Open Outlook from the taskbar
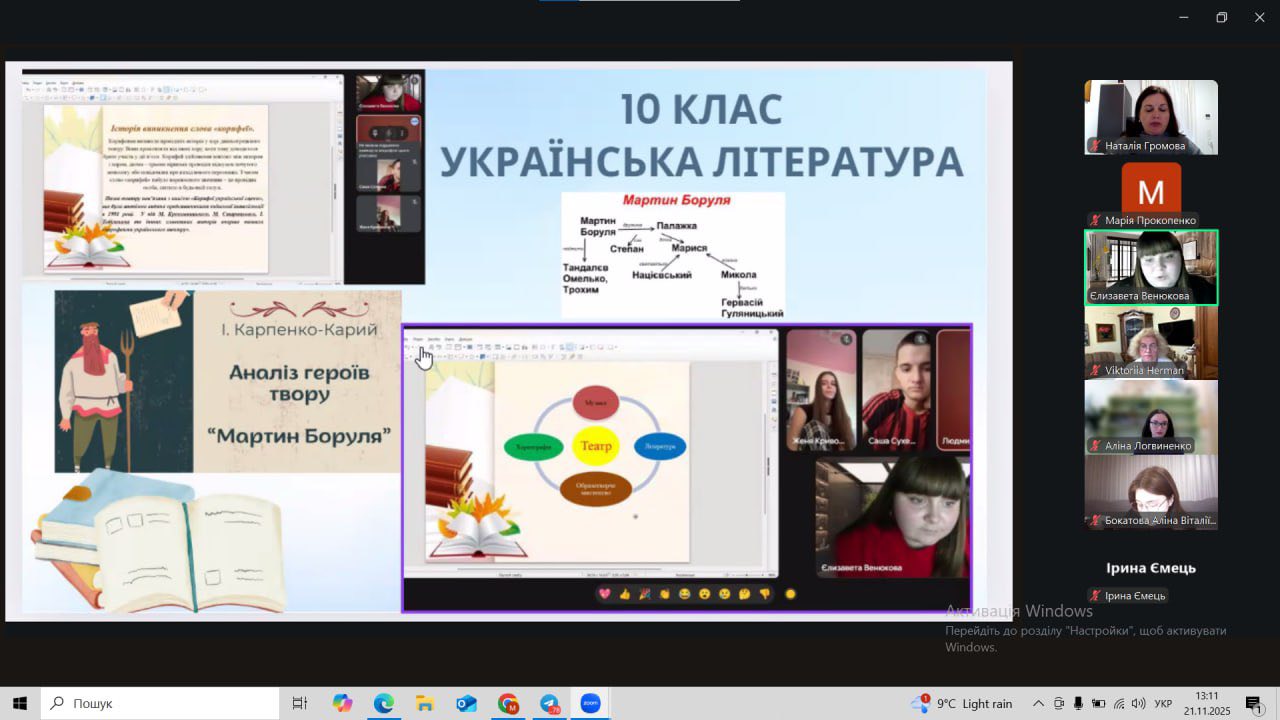 tap(467, 704)
